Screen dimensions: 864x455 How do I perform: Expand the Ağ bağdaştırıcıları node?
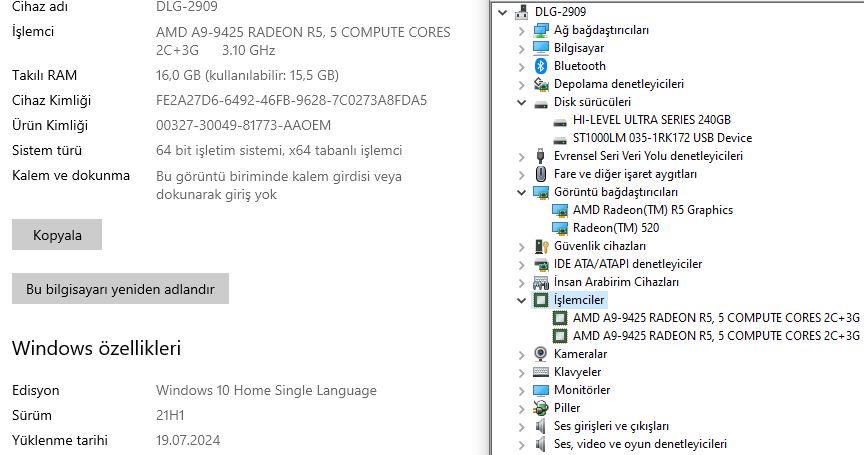522,30
